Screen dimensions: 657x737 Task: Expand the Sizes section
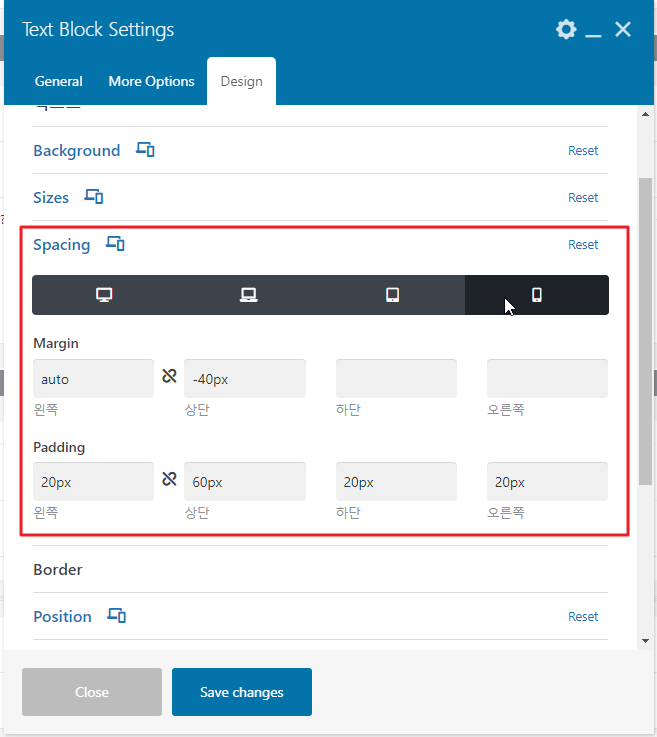point(51,197)
